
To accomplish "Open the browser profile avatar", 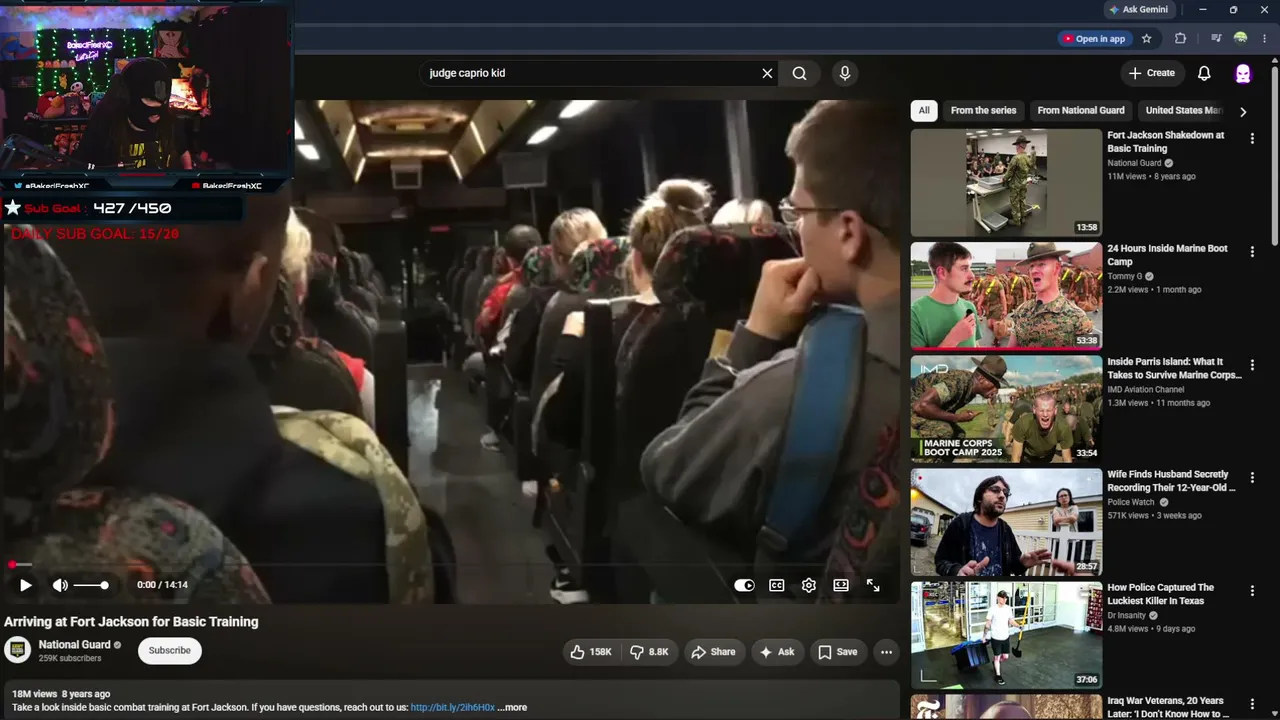I will (1241, 39).
